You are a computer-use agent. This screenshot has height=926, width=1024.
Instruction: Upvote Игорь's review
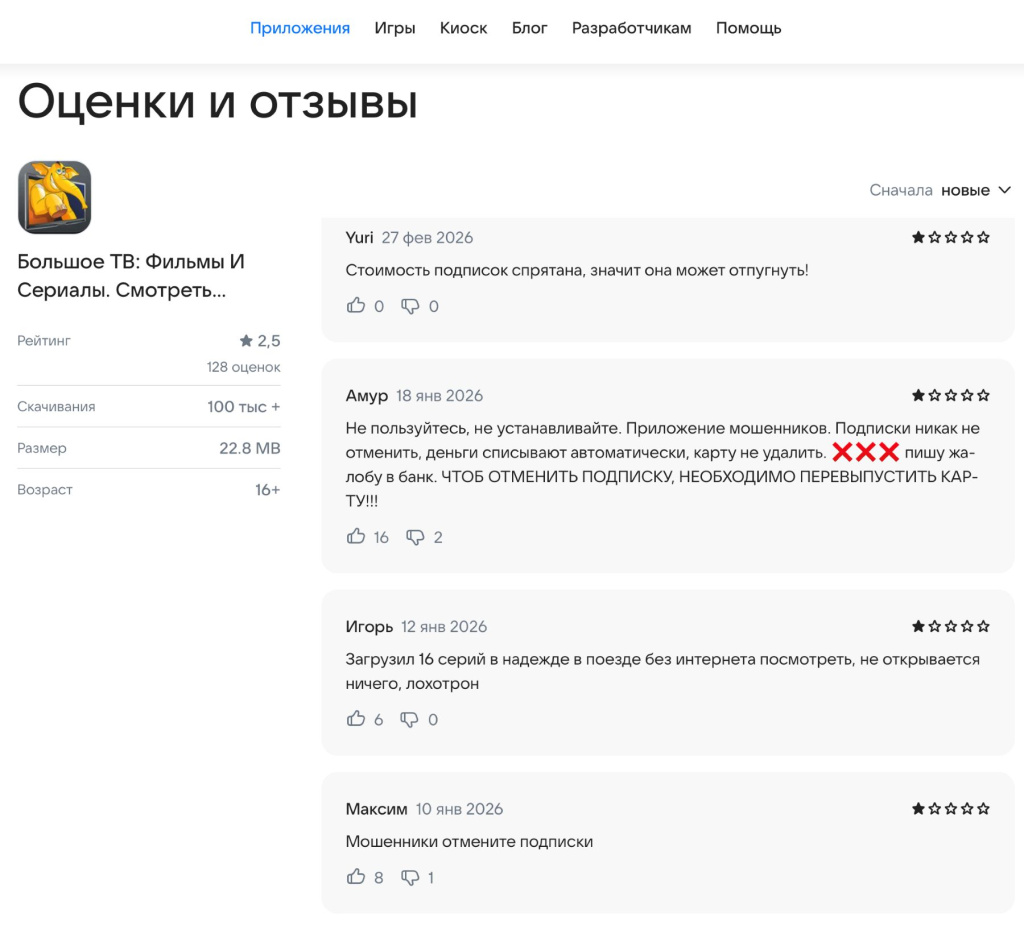pos(356,719)
